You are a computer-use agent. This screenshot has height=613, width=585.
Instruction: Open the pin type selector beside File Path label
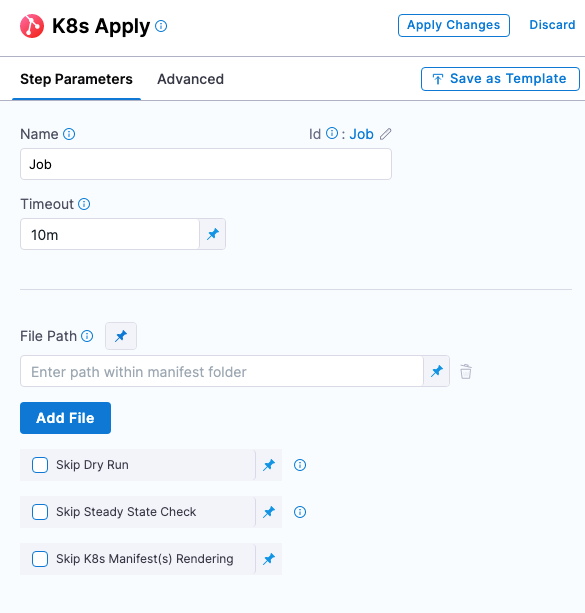pyautogui.click(x=121, y=336)
